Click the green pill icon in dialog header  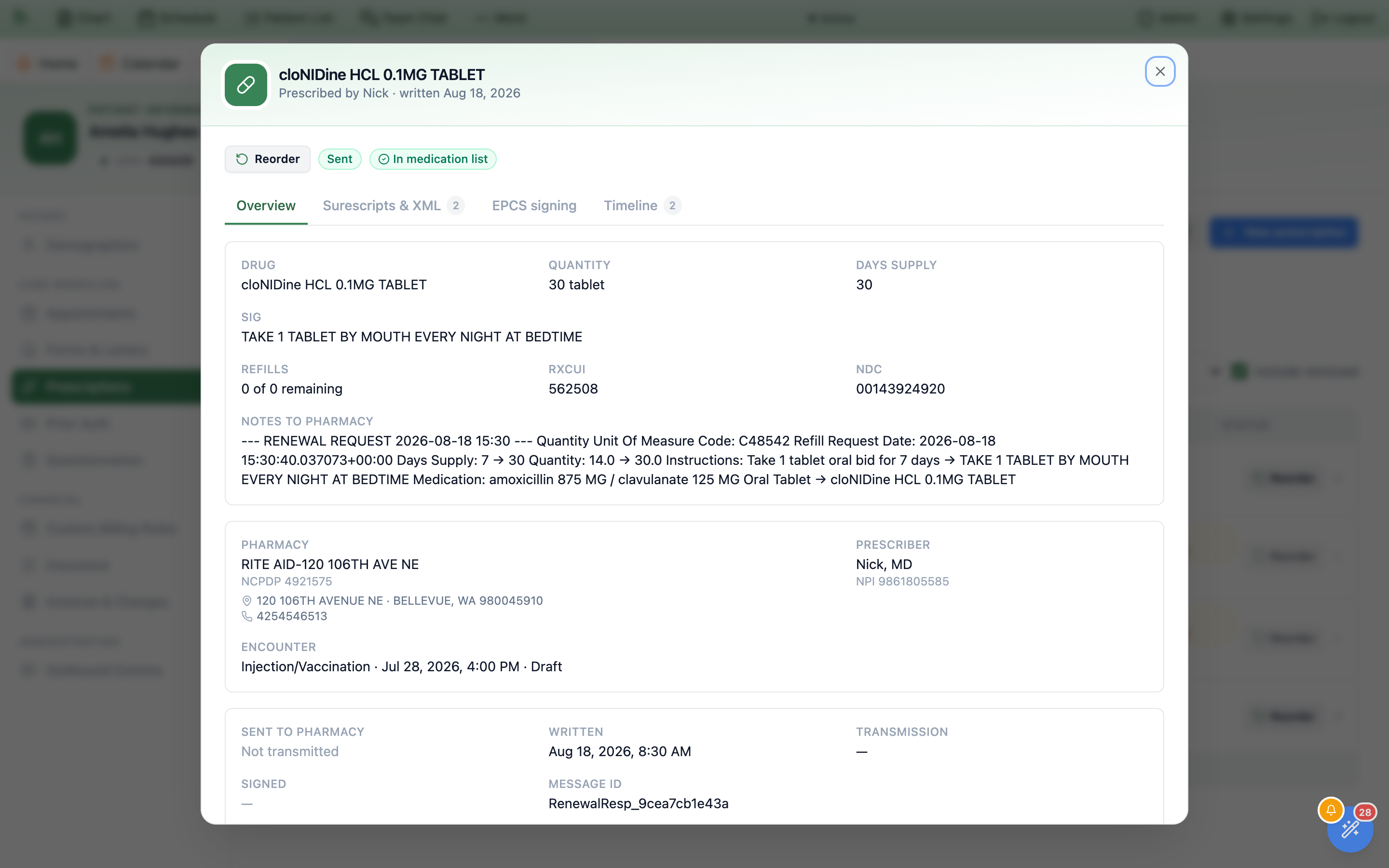click(245, 85)
